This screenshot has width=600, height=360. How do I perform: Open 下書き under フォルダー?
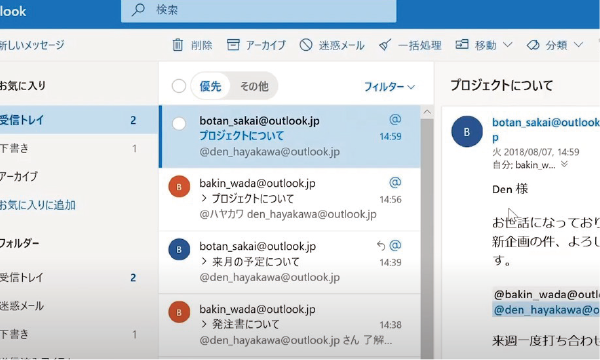(79, 334)
